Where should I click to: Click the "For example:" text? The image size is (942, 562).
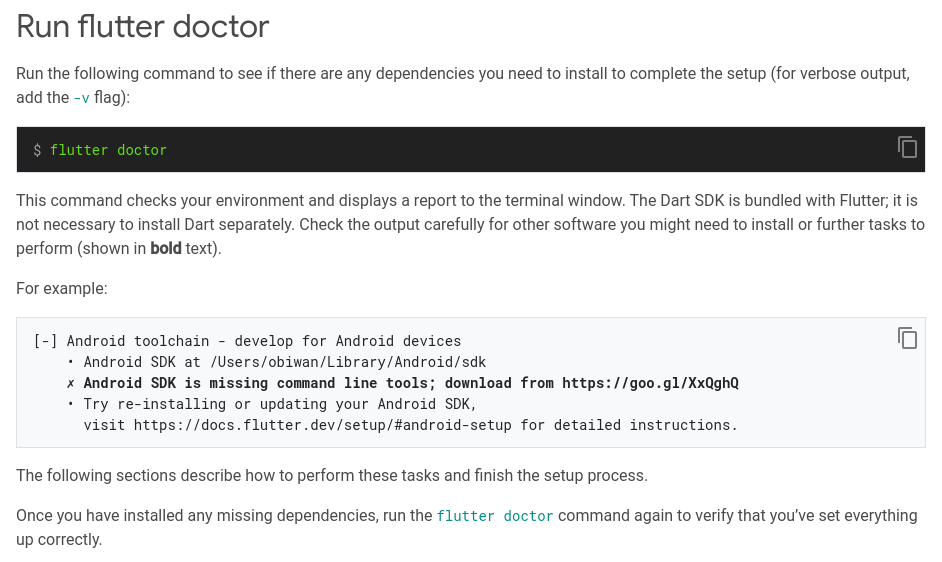point(62,289)
